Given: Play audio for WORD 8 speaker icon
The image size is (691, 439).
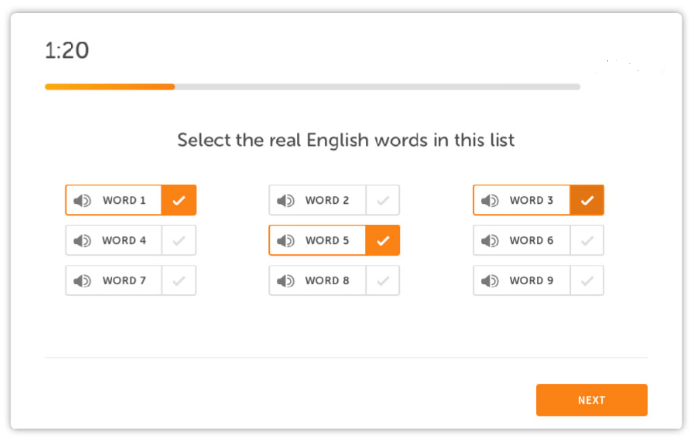Looking at the screenshot, I should pyautogui.click(x=286, y=281).
